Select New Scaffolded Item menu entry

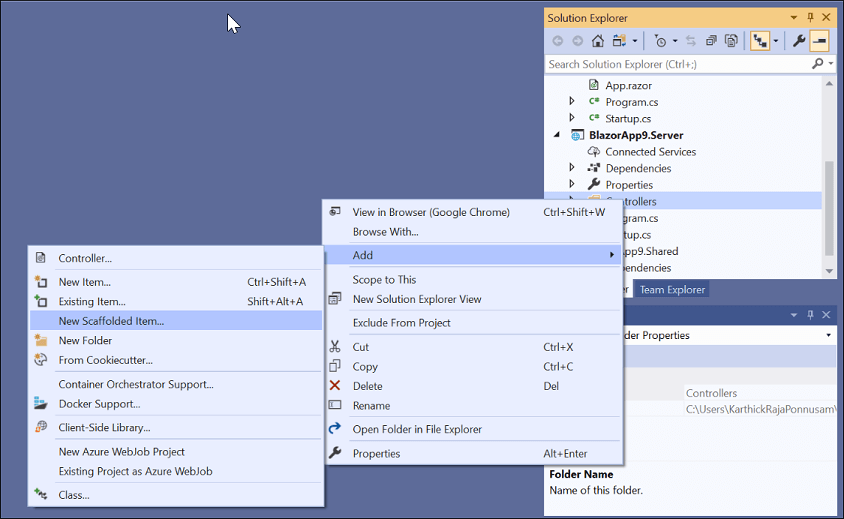click(x=111, y=321)
